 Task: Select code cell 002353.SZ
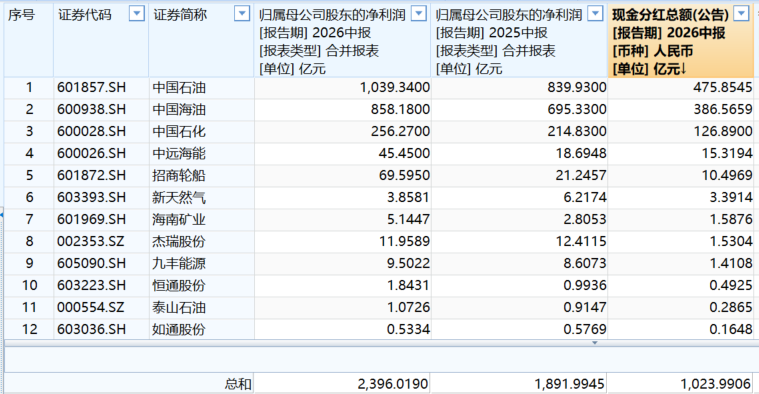pos(91,241)
